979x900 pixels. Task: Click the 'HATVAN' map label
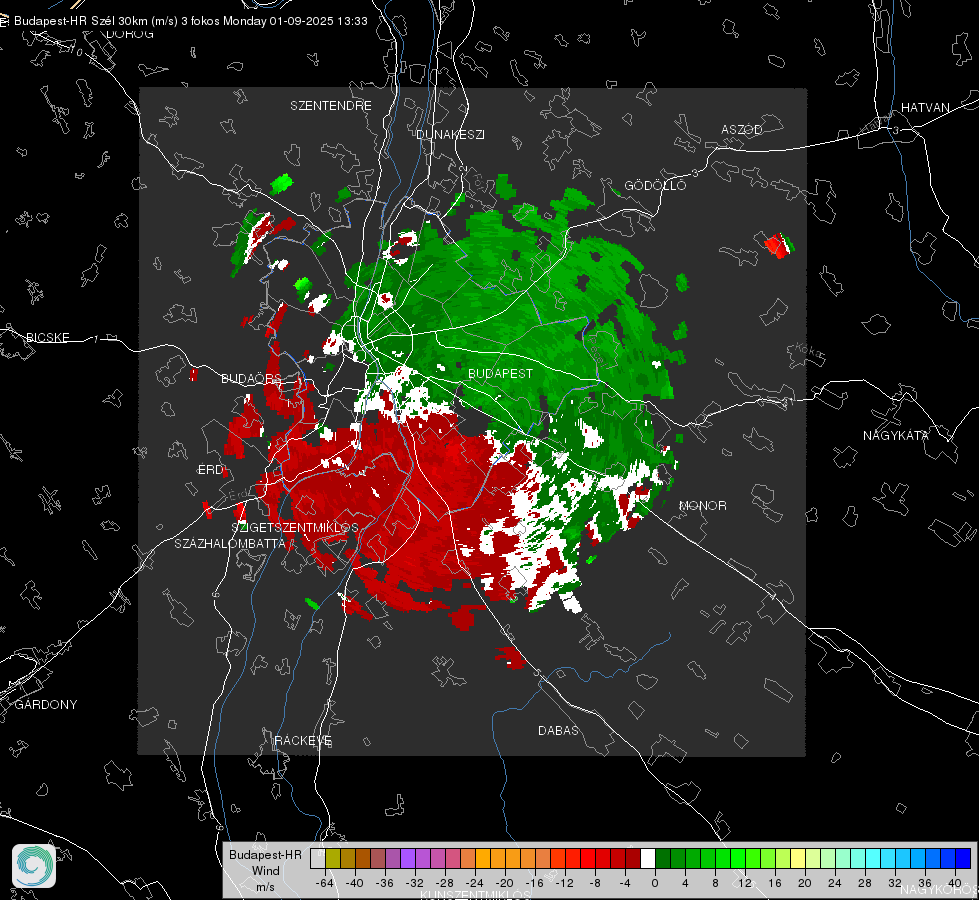(925, 107)
